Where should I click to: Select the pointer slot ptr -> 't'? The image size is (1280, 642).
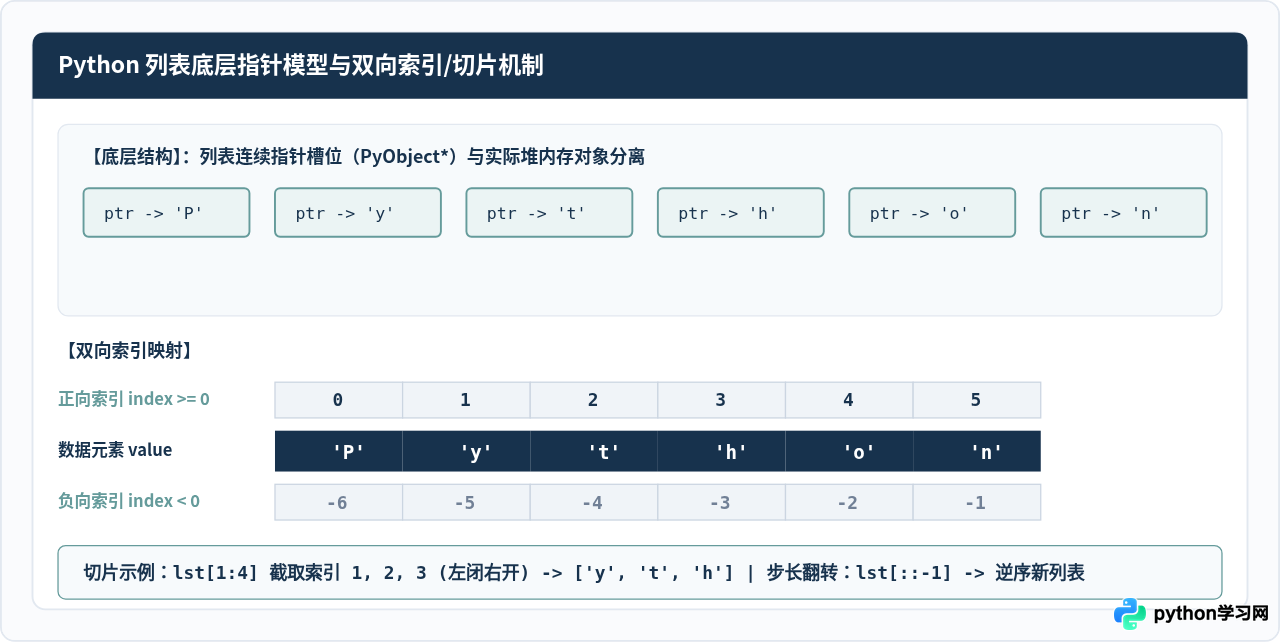tap(549, 213)
